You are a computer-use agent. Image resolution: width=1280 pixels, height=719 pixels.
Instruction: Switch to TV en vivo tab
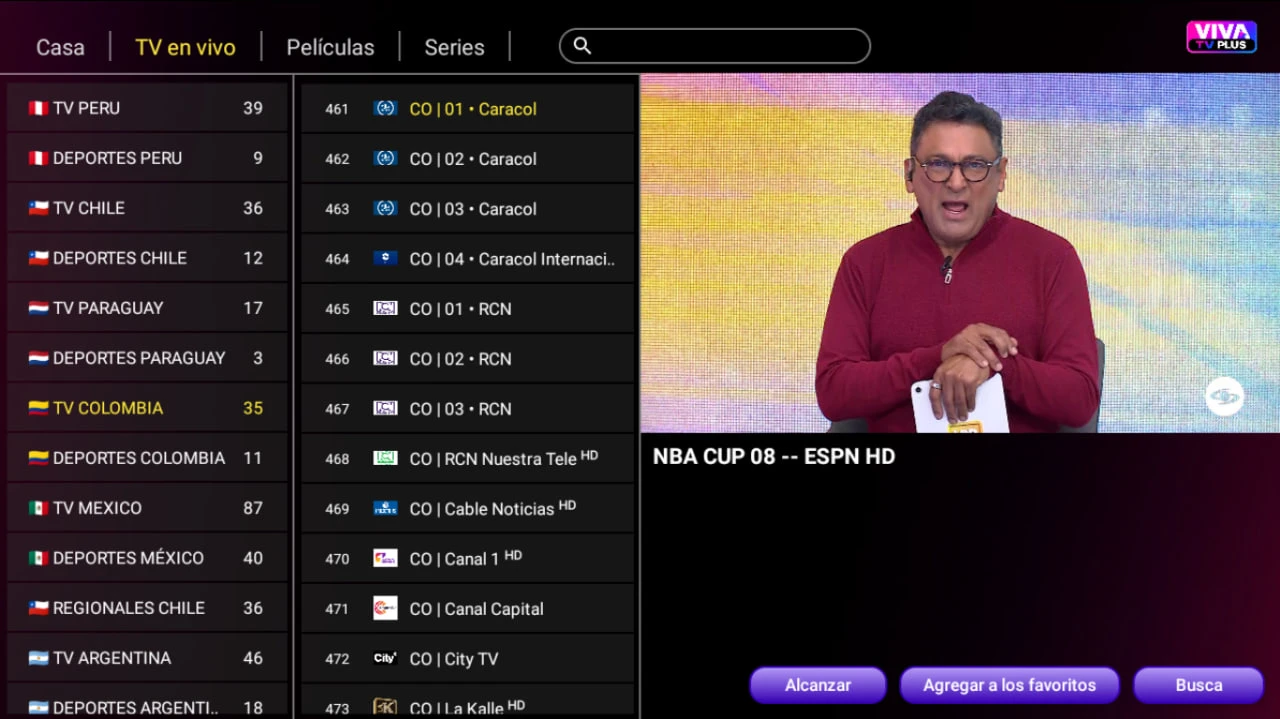pos(185,47)
